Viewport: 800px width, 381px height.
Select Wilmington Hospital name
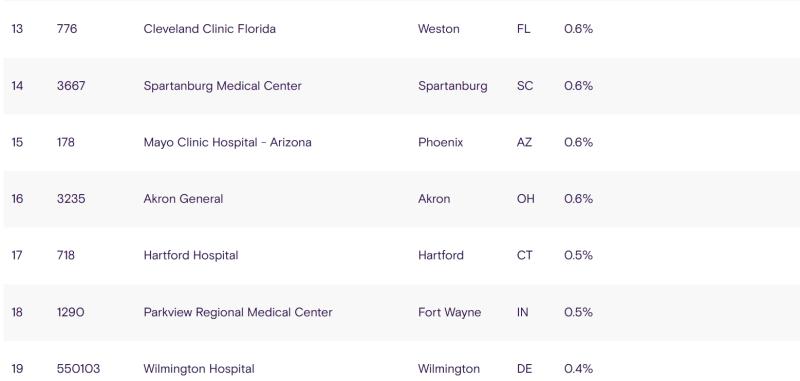pos(199,369)
